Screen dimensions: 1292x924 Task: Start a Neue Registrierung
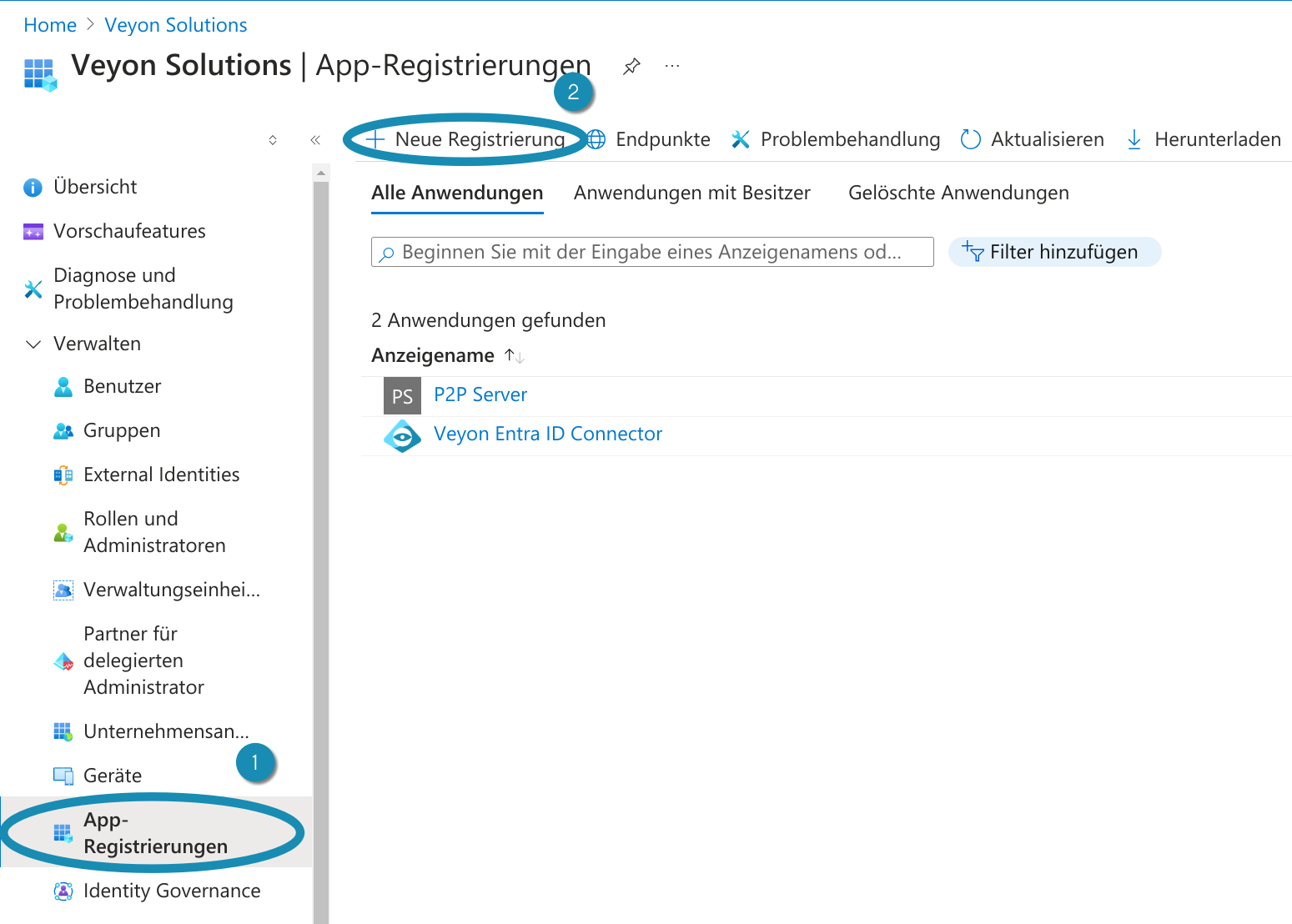coord(467,139)
